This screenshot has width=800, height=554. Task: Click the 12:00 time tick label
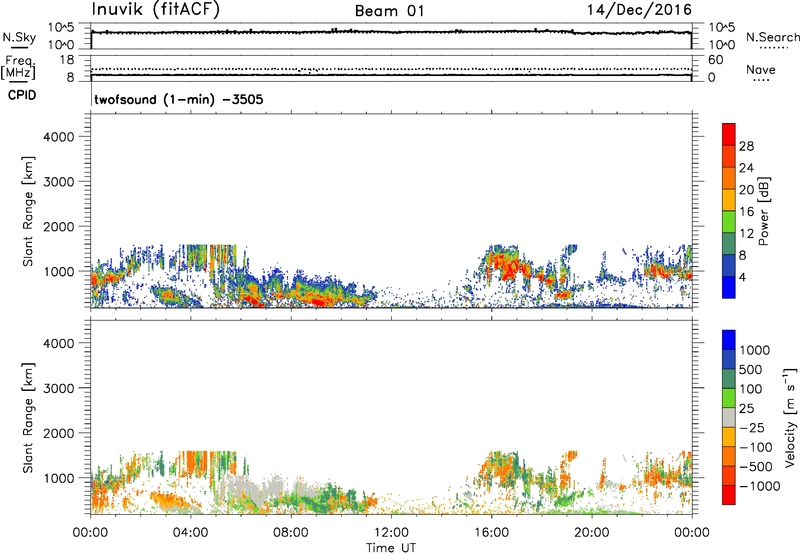[391, 533]
